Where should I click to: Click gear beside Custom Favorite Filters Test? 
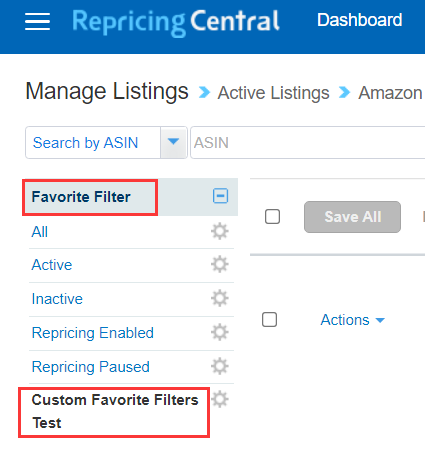coord(220,399)
